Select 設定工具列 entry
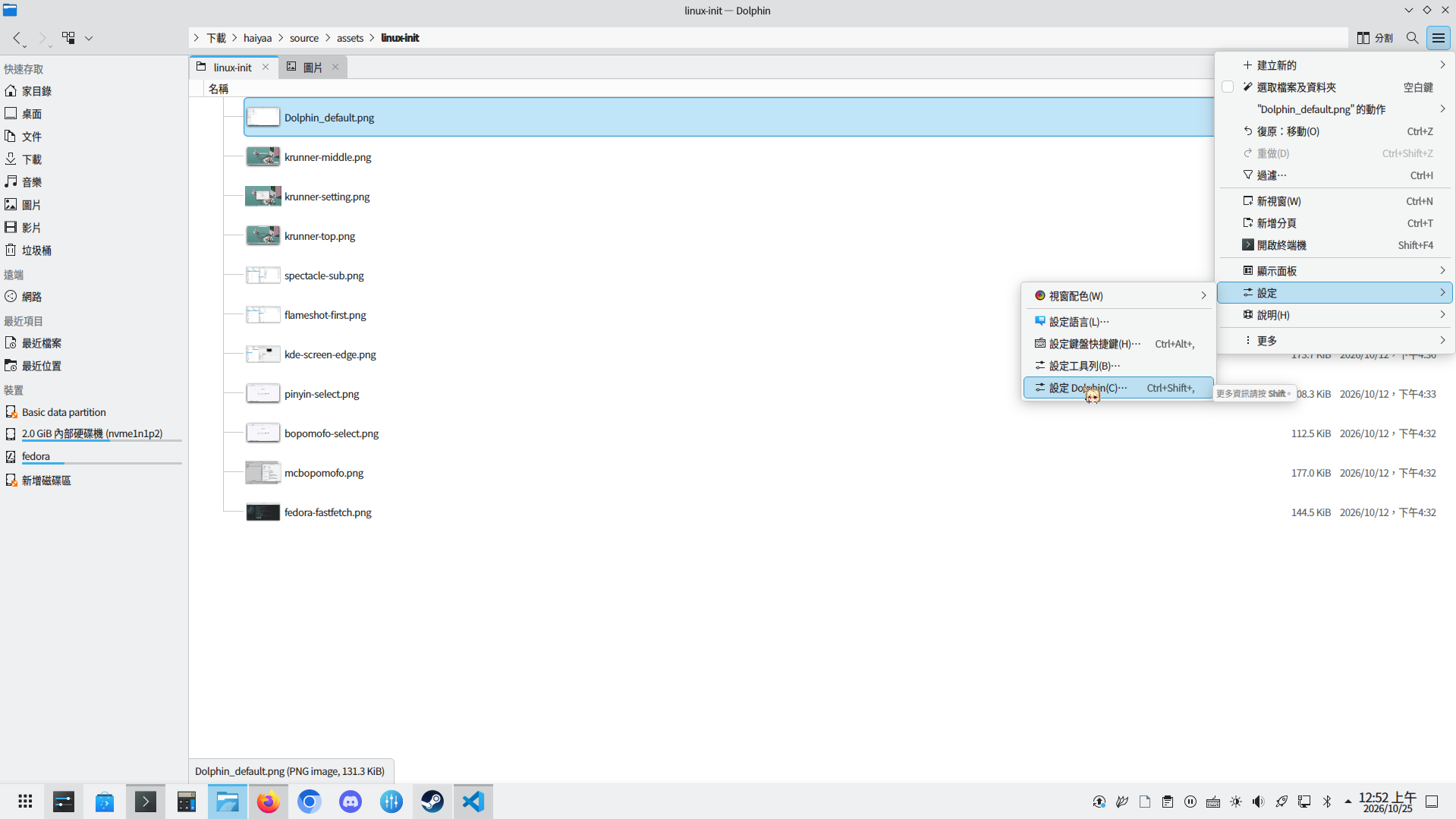The image size is (1456, 819). [x=1118, y=366]
